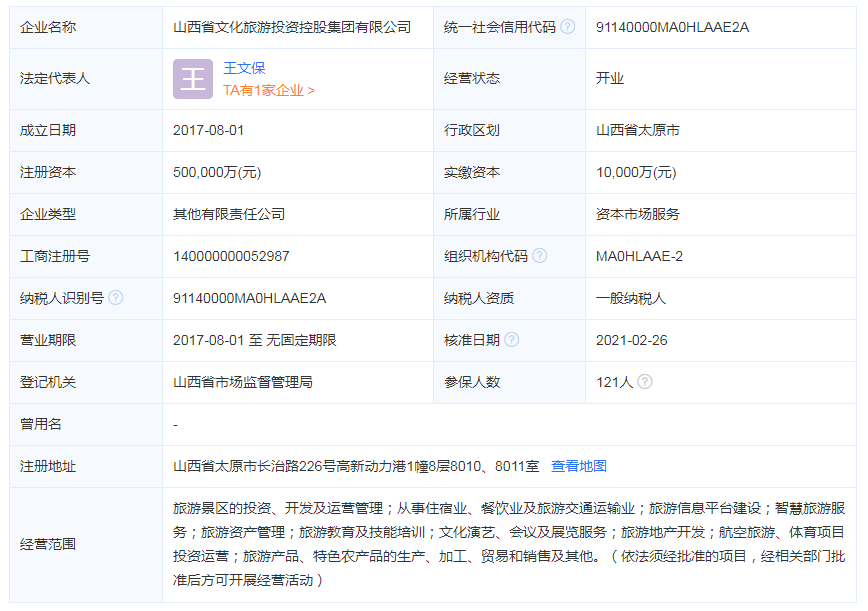Click registration number 140000000052987

(x=231, y=256)
